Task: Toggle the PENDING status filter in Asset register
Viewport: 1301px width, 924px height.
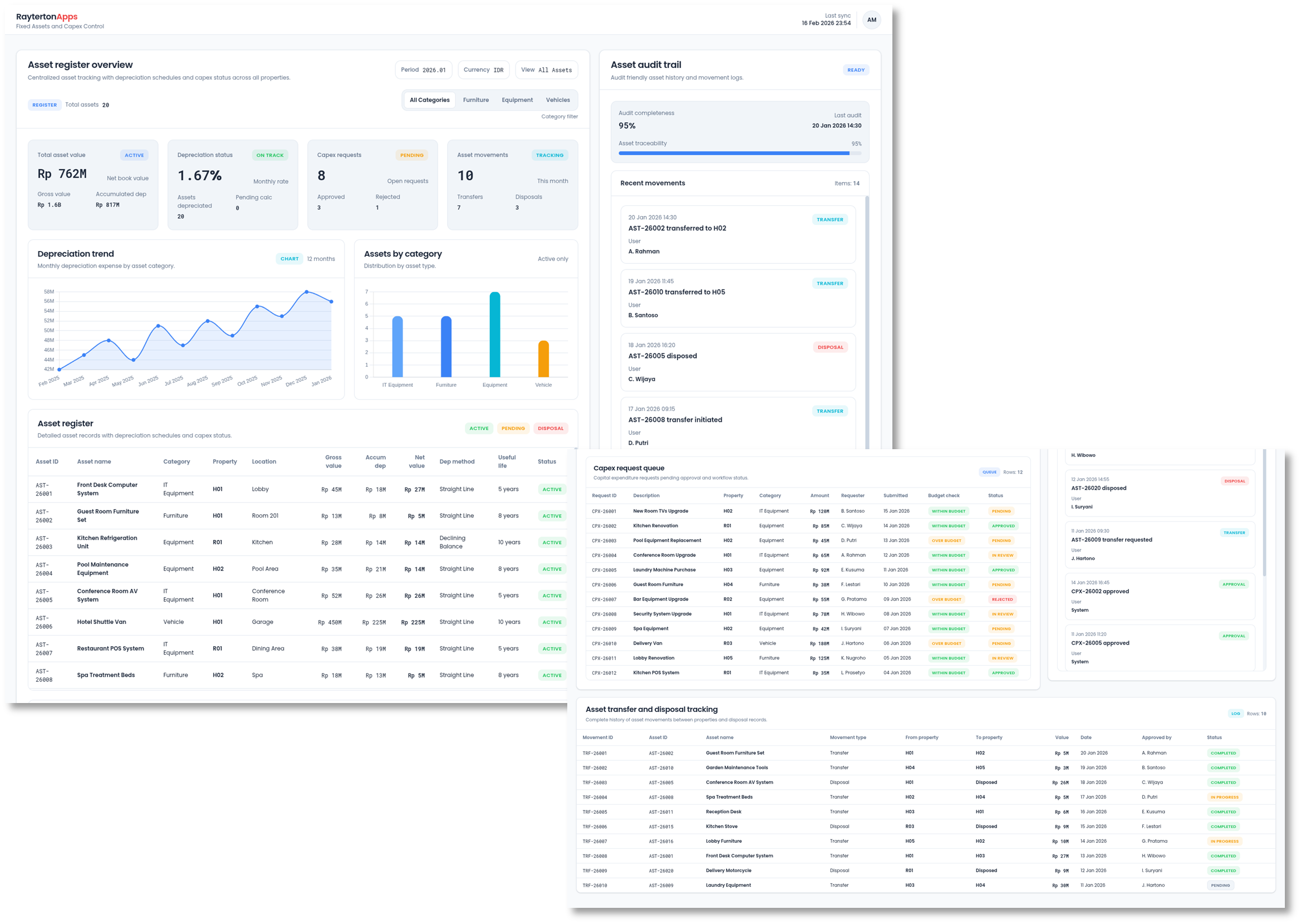Action: (x=513, y=429)
